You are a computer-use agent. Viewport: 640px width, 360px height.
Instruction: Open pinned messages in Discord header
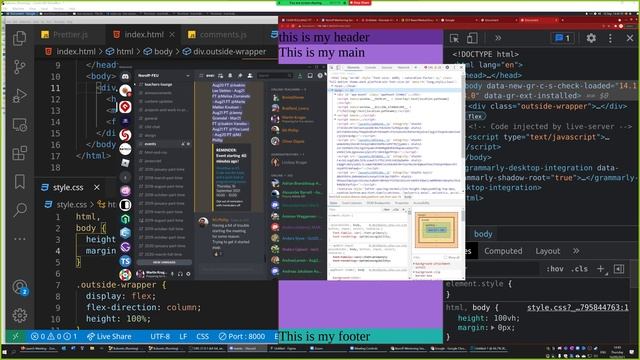[x=240, y=76]
